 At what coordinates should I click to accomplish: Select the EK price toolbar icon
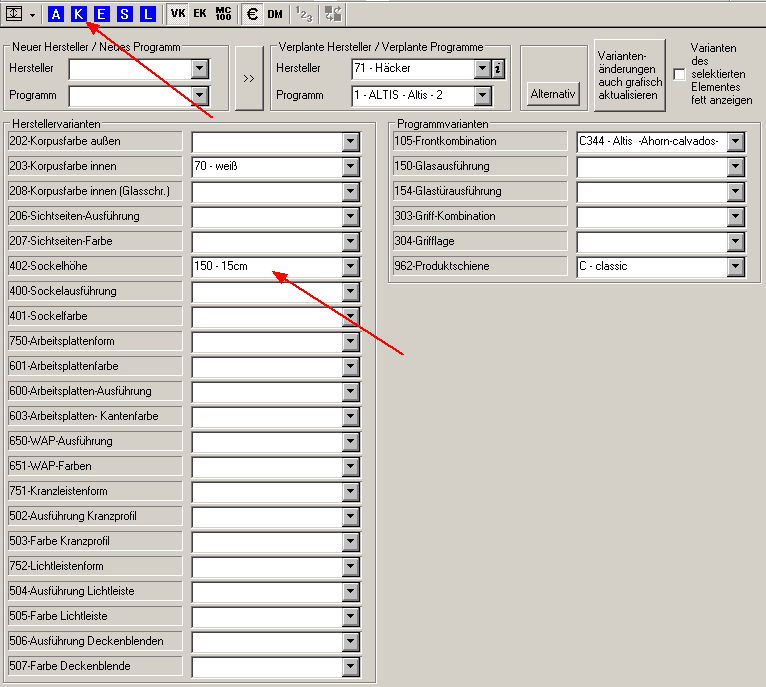[200, 13]
